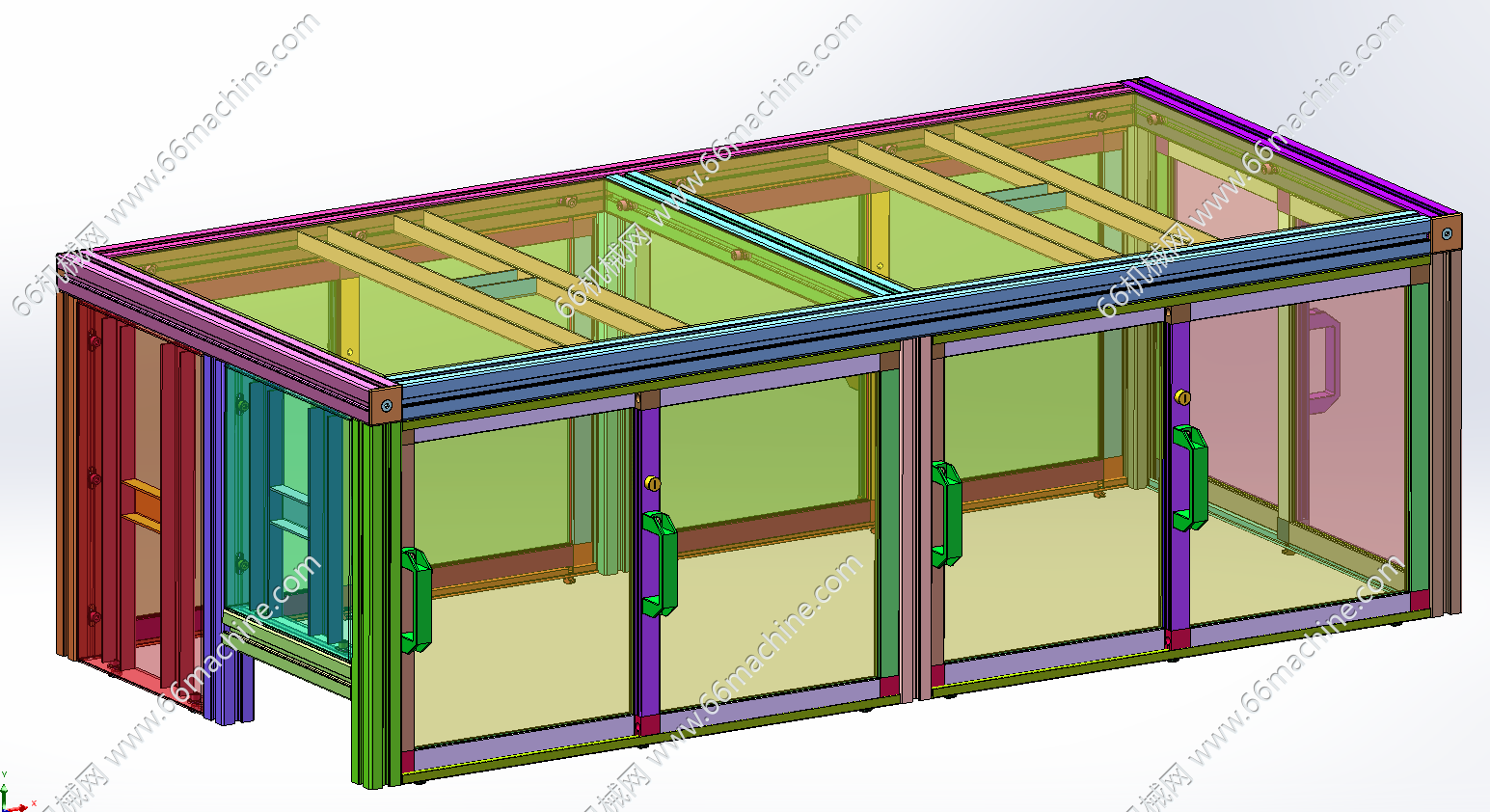
Task: Select the crimson block at the left purple stile's base
Action: click(651, 725)
